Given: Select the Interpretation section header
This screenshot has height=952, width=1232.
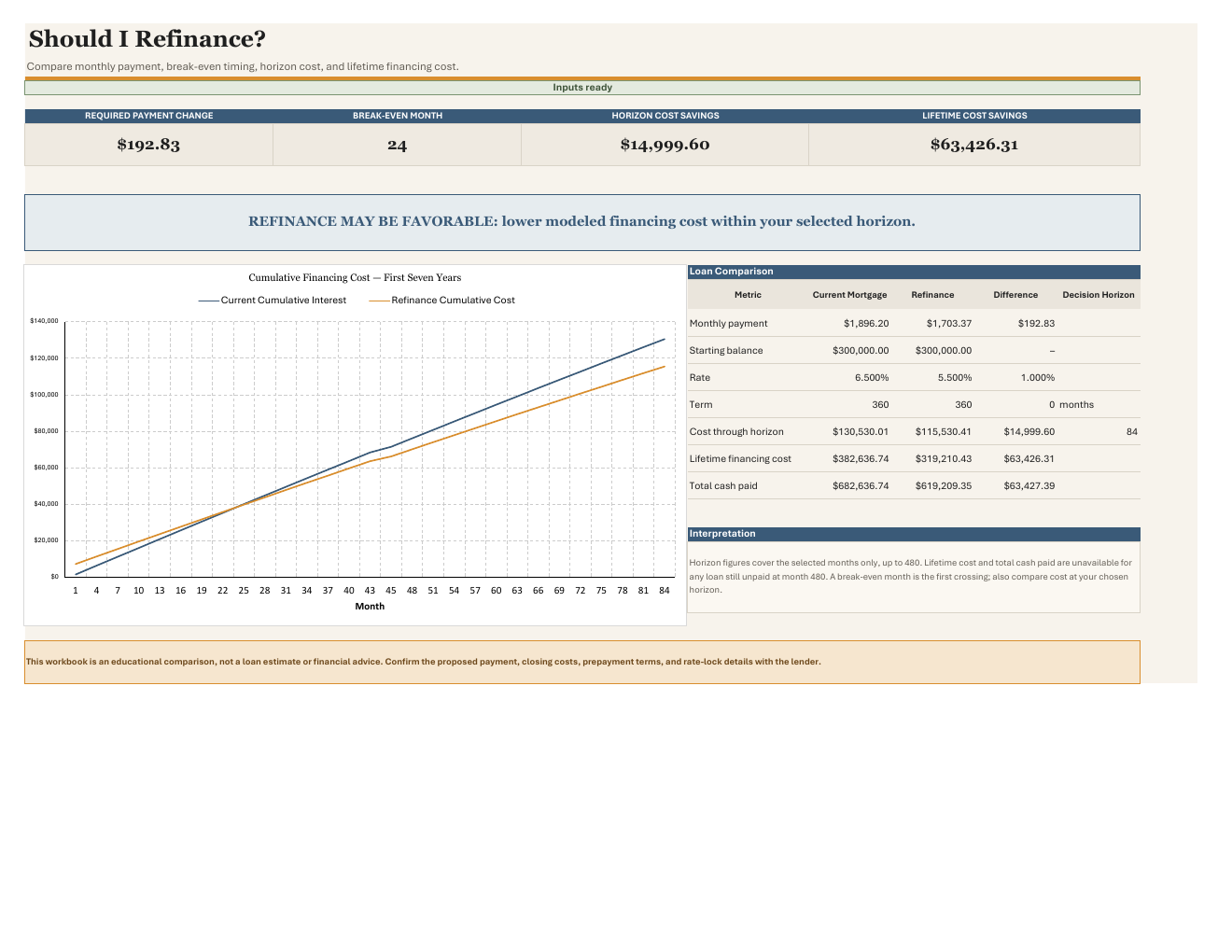Looking at the screenshot, I should (914, 534).
